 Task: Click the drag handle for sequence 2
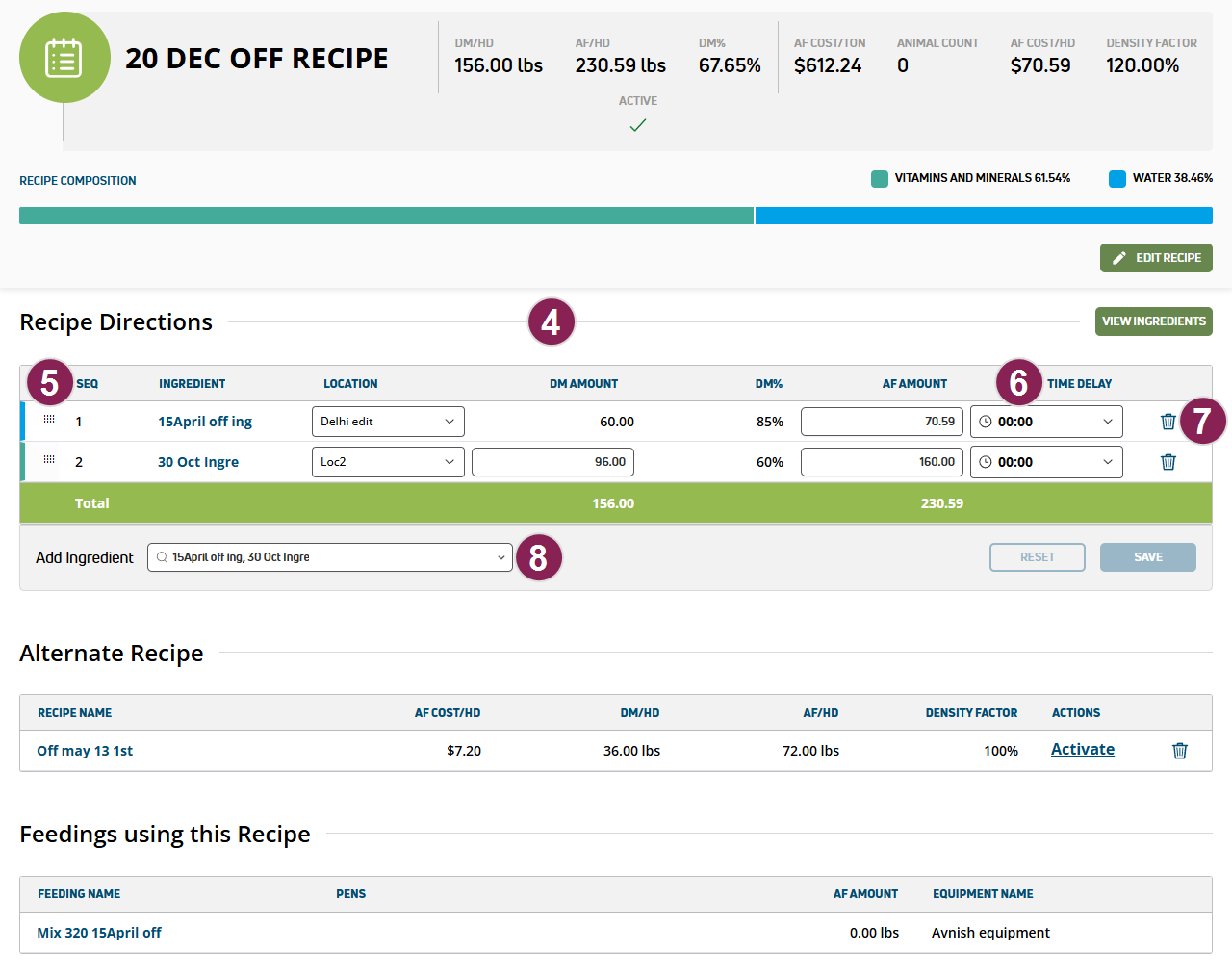49,460
